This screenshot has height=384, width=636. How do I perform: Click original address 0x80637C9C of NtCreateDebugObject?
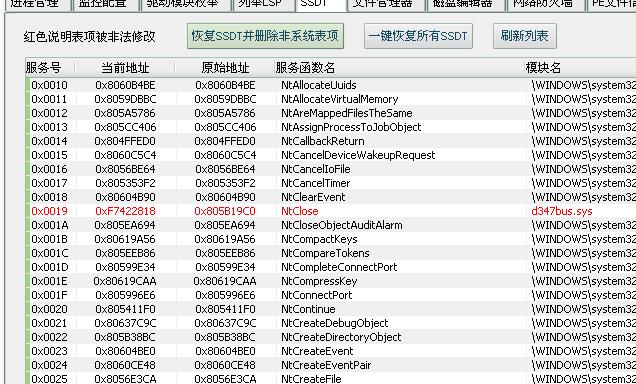pos(225,323)
